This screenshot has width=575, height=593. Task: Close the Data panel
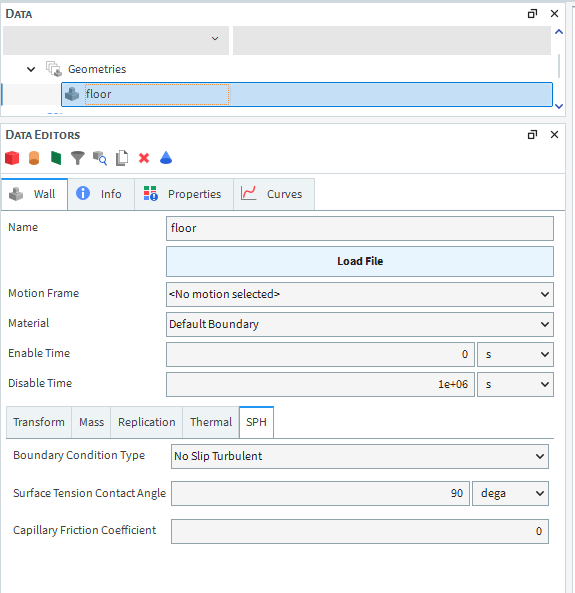pyautogui.click(x=555, y=14)
